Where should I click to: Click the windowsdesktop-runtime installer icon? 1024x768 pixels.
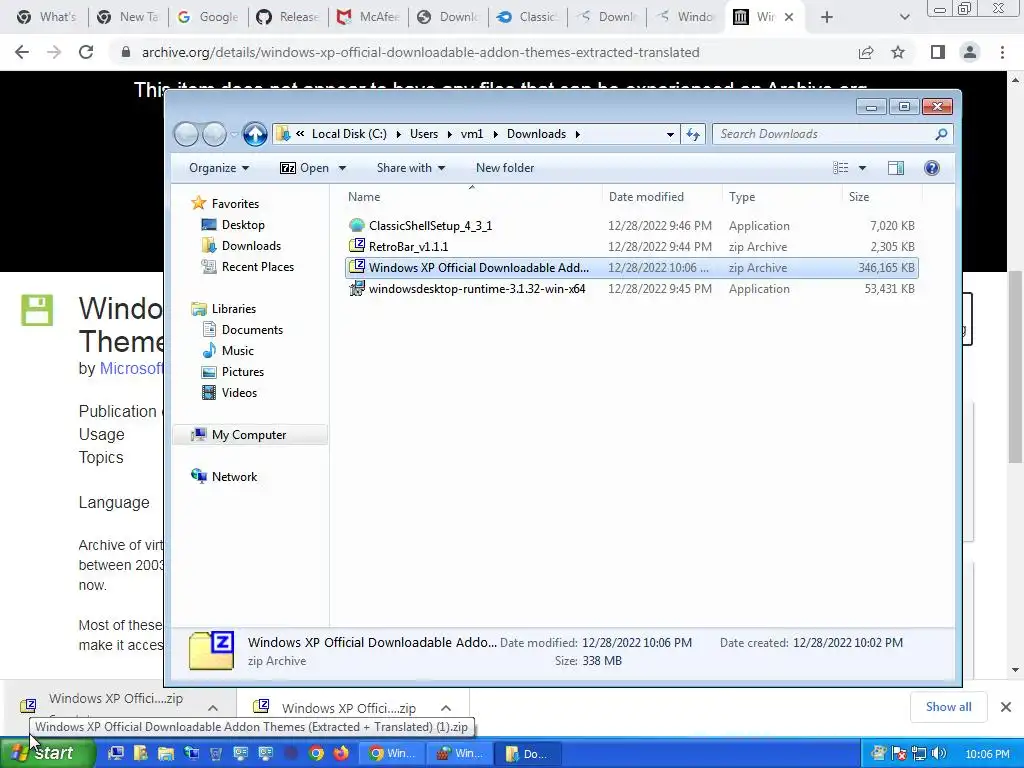pos(357,289)
